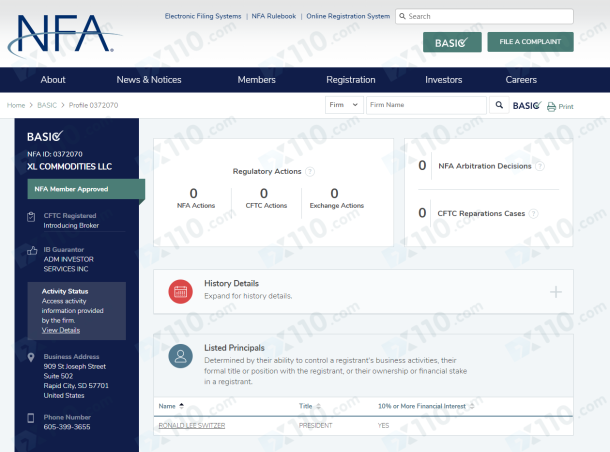Click in the top Search field
Screen dimensions: 610x452
tap(484, 16)
